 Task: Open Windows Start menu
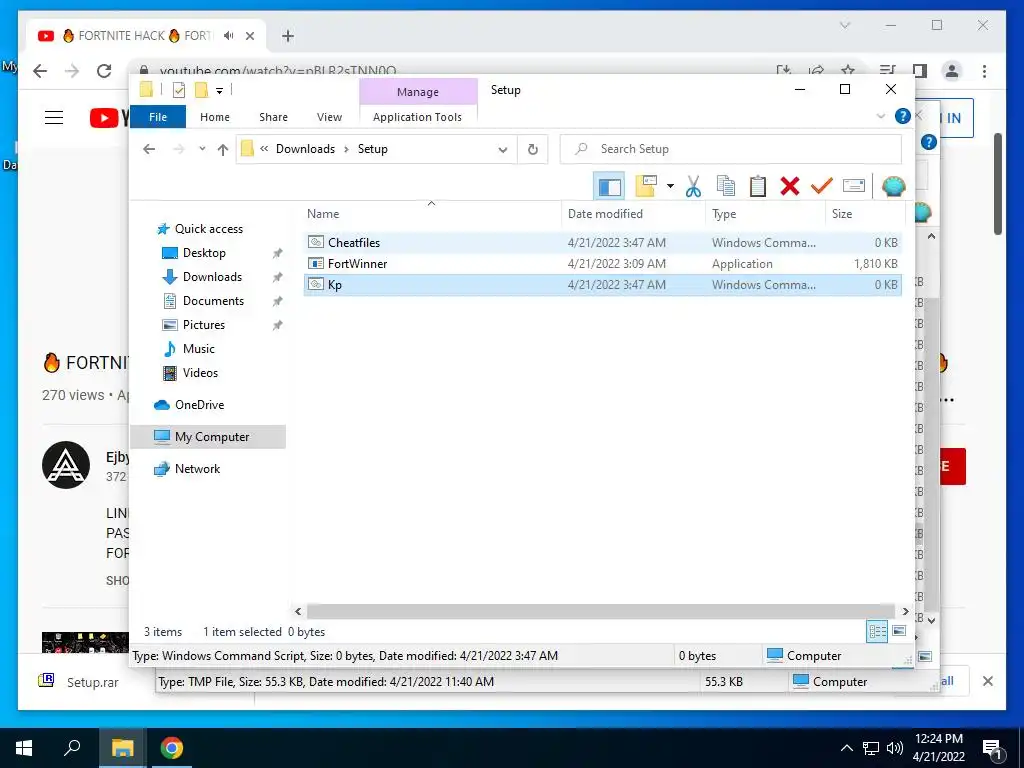24,748
